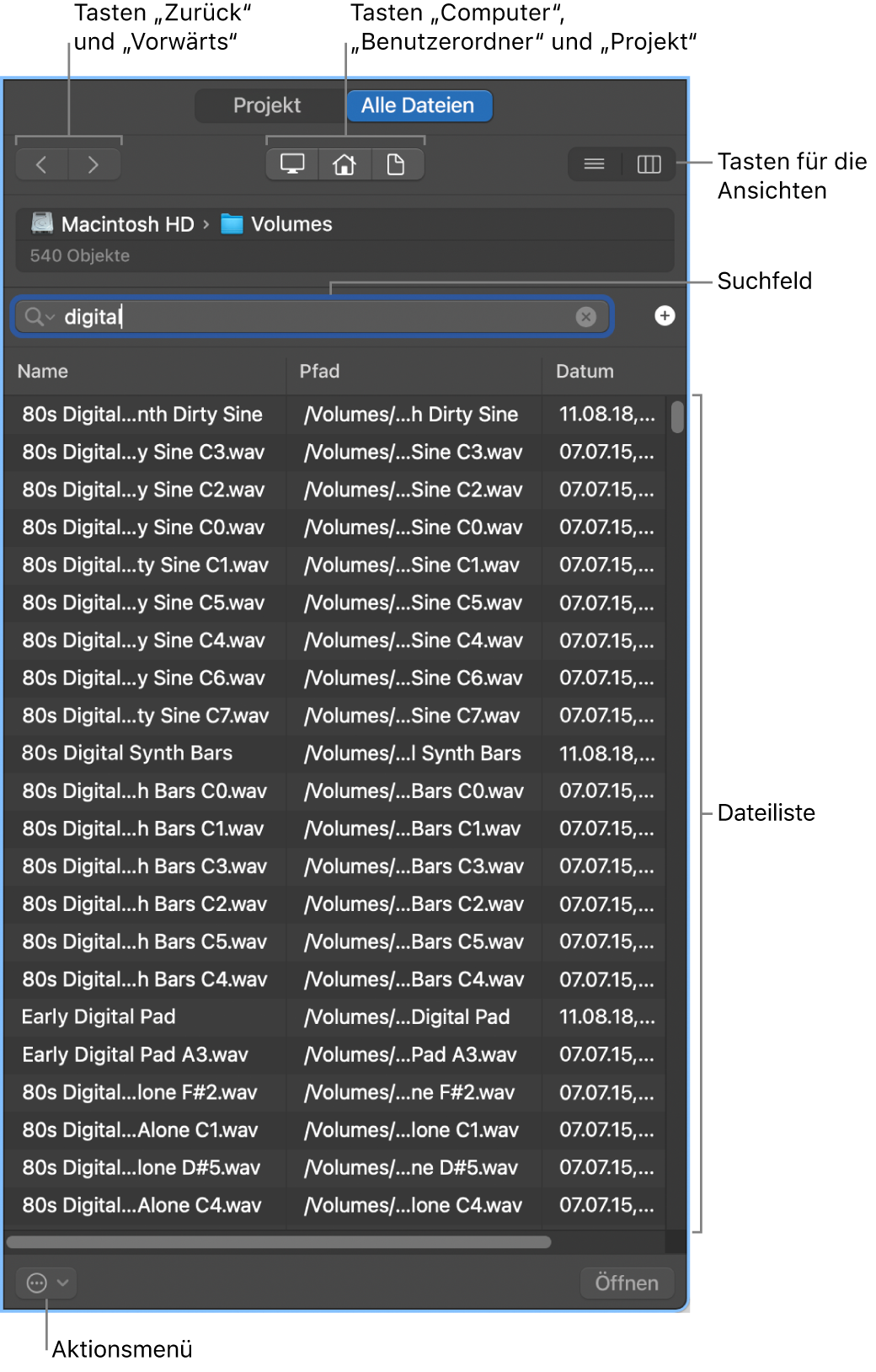Switch to column view
This screenshot has width=876, height=1372.
[649, 164]
